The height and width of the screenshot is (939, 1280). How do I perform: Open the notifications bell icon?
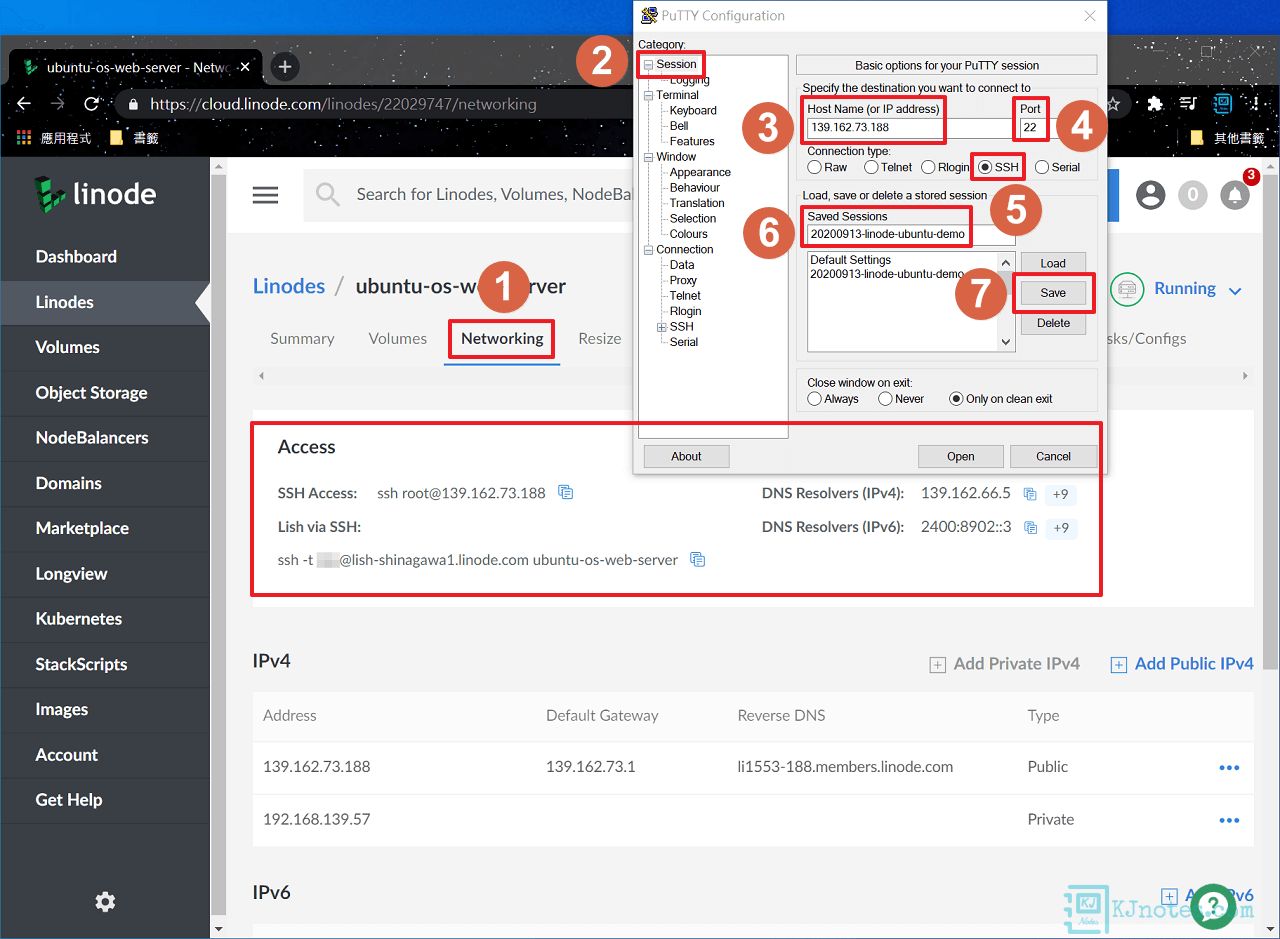coord(1235,195)
